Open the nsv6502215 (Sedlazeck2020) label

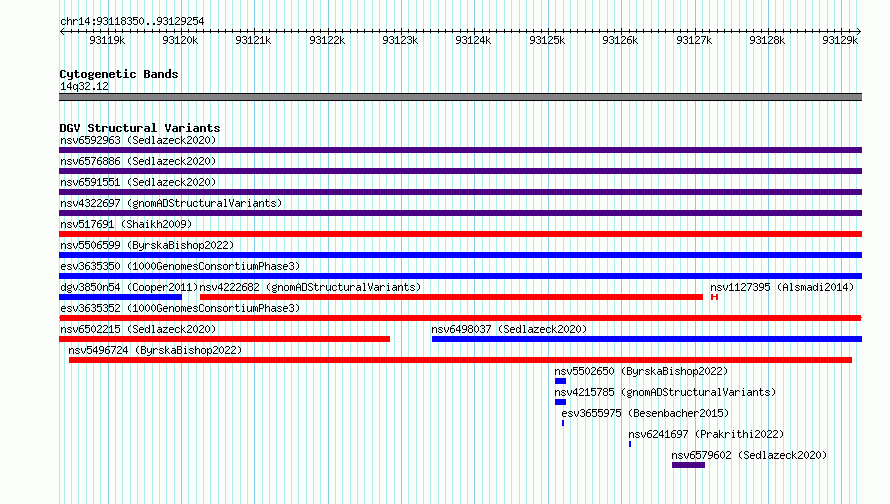(138, 329)
